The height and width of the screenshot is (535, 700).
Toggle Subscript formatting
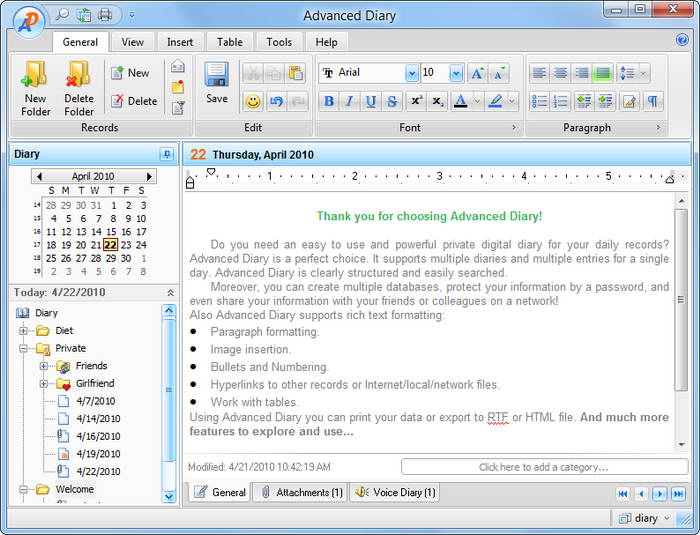tap(438, 101)
